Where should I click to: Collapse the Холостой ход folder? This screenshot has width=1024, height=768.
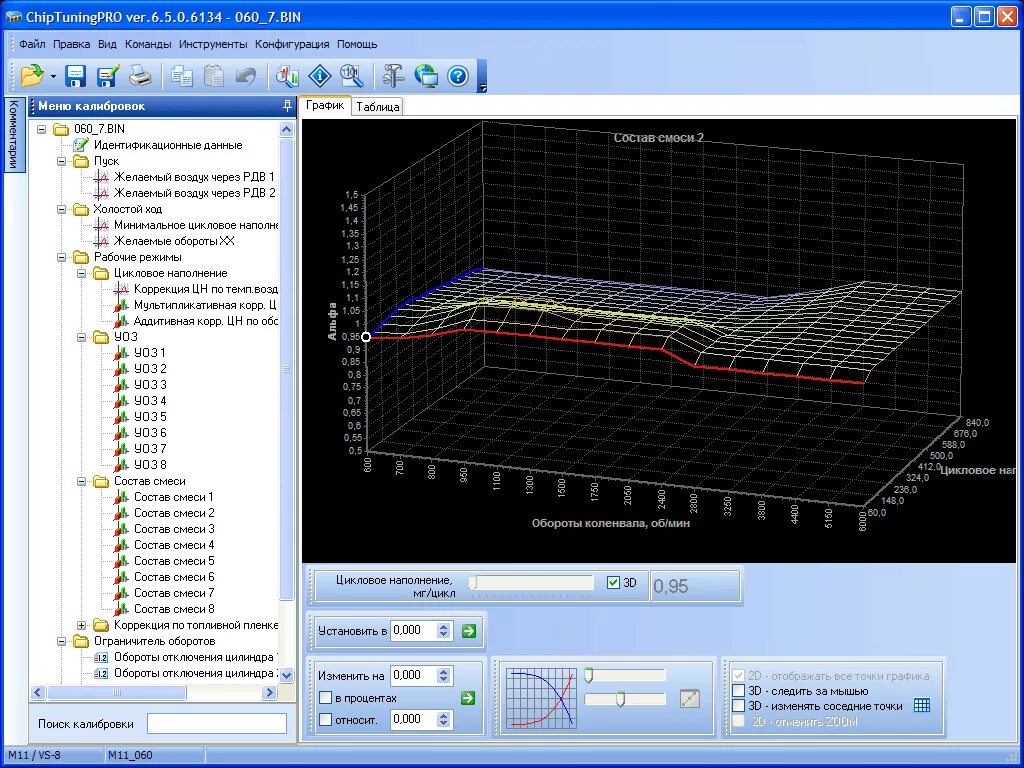(61, 210)
